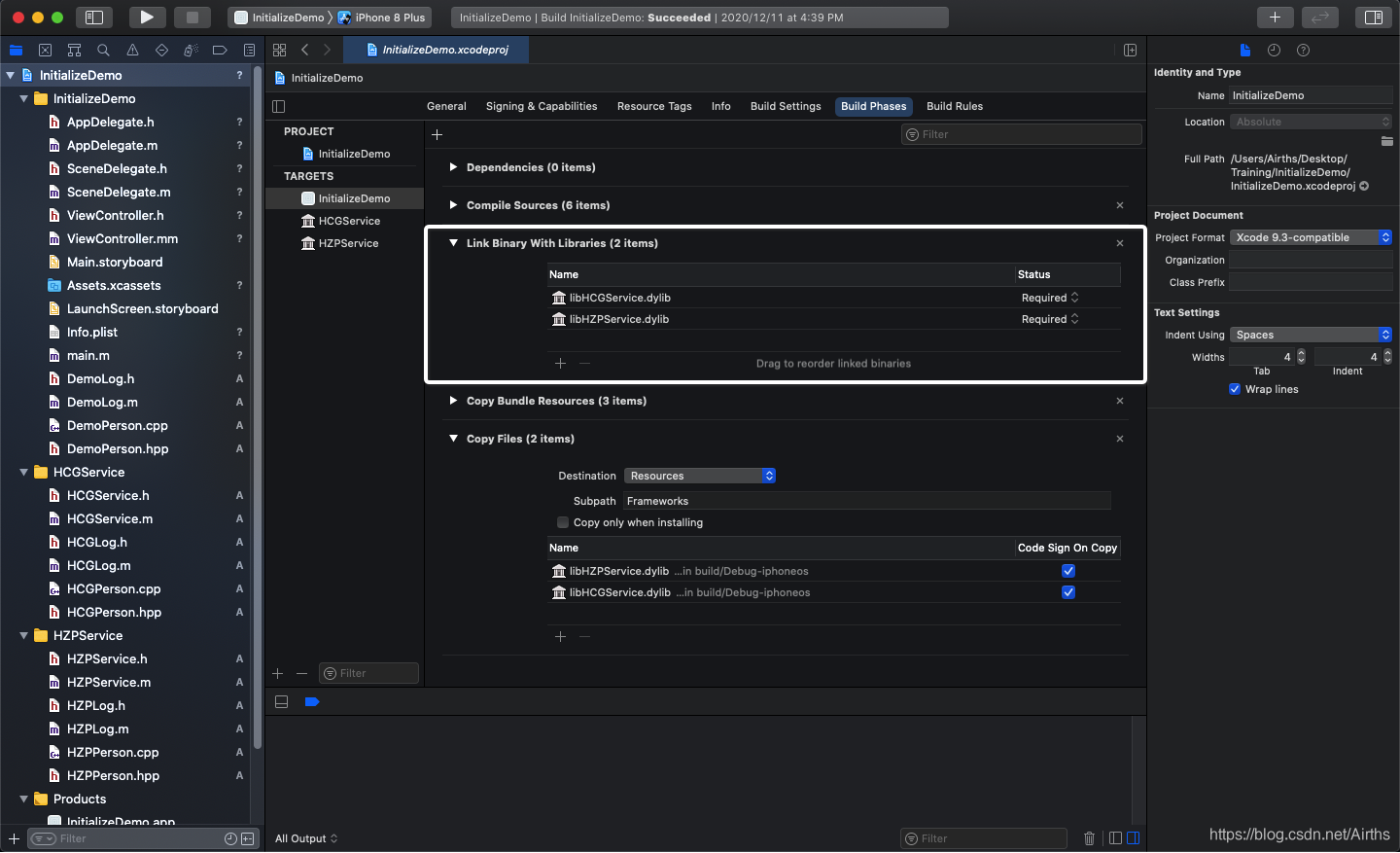Viewport: 1400px width, 853px height.
Task: Open the Issue navigator warning icon
Action: point(132,50)
